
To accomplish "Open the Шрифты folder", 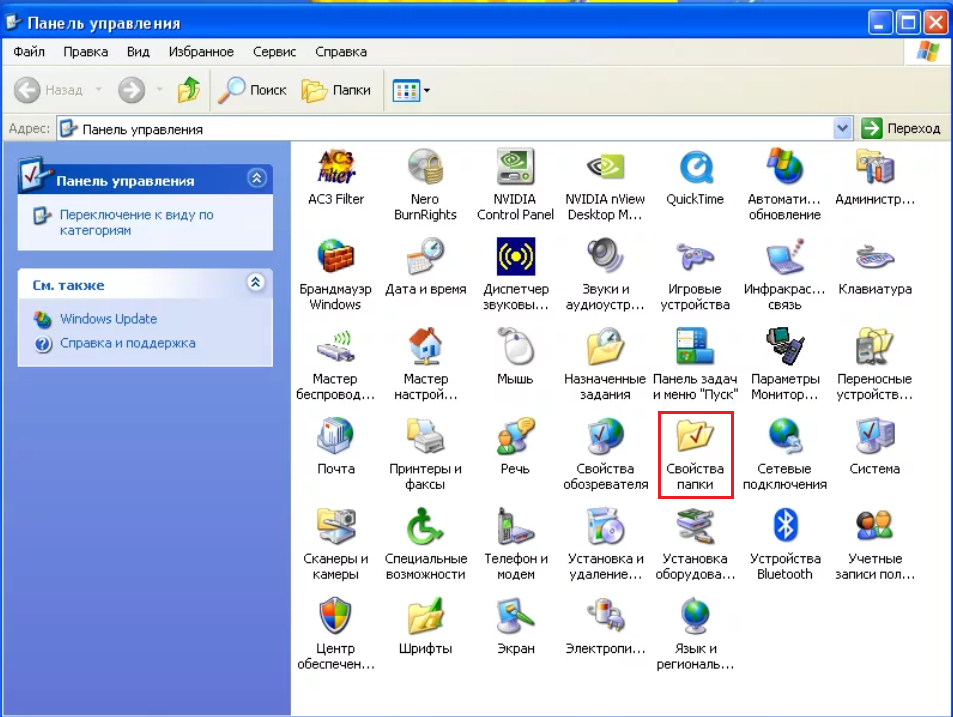I will click(425, 627).
